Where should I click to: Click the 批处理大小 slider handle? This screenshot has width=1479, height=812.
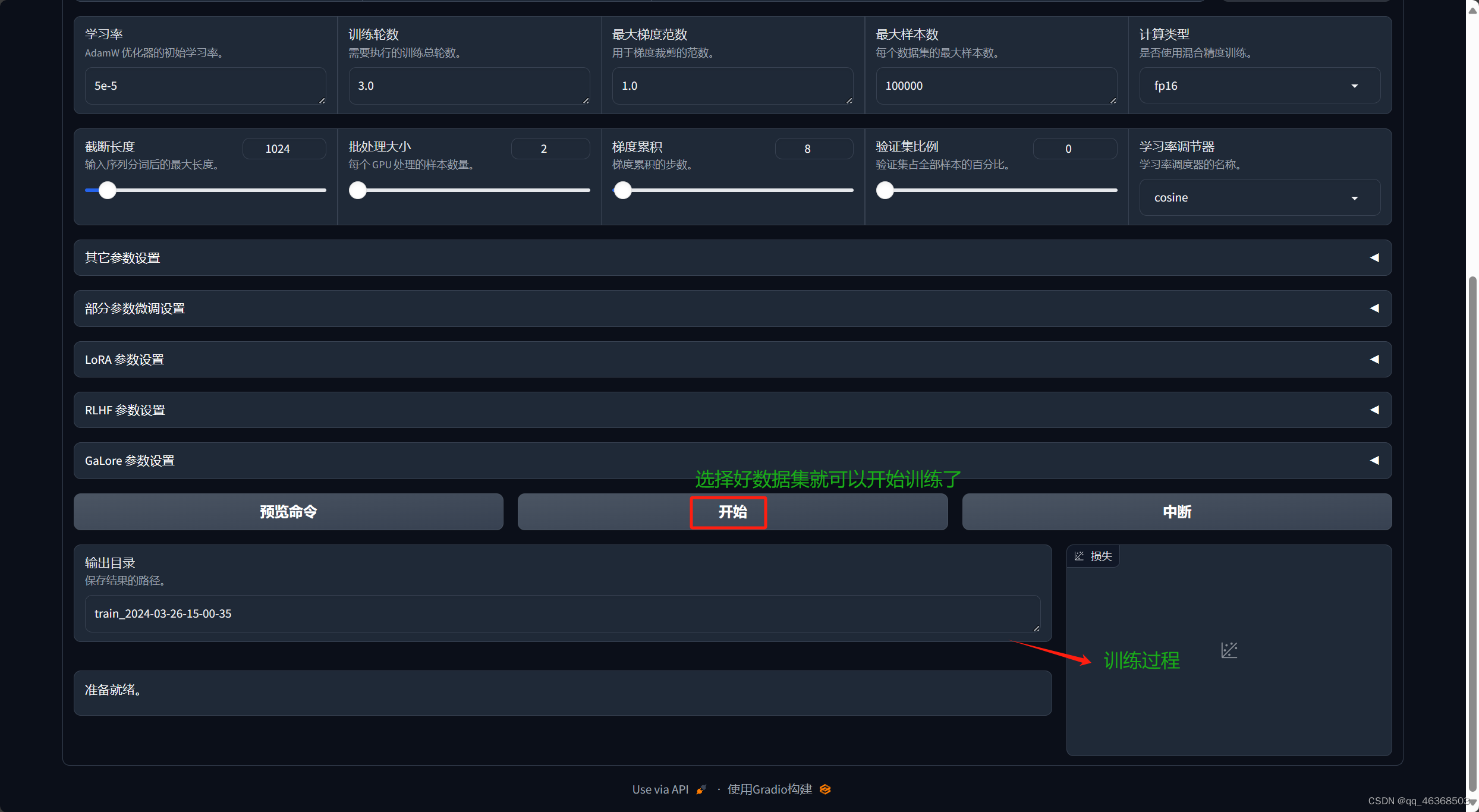(358, 190)
